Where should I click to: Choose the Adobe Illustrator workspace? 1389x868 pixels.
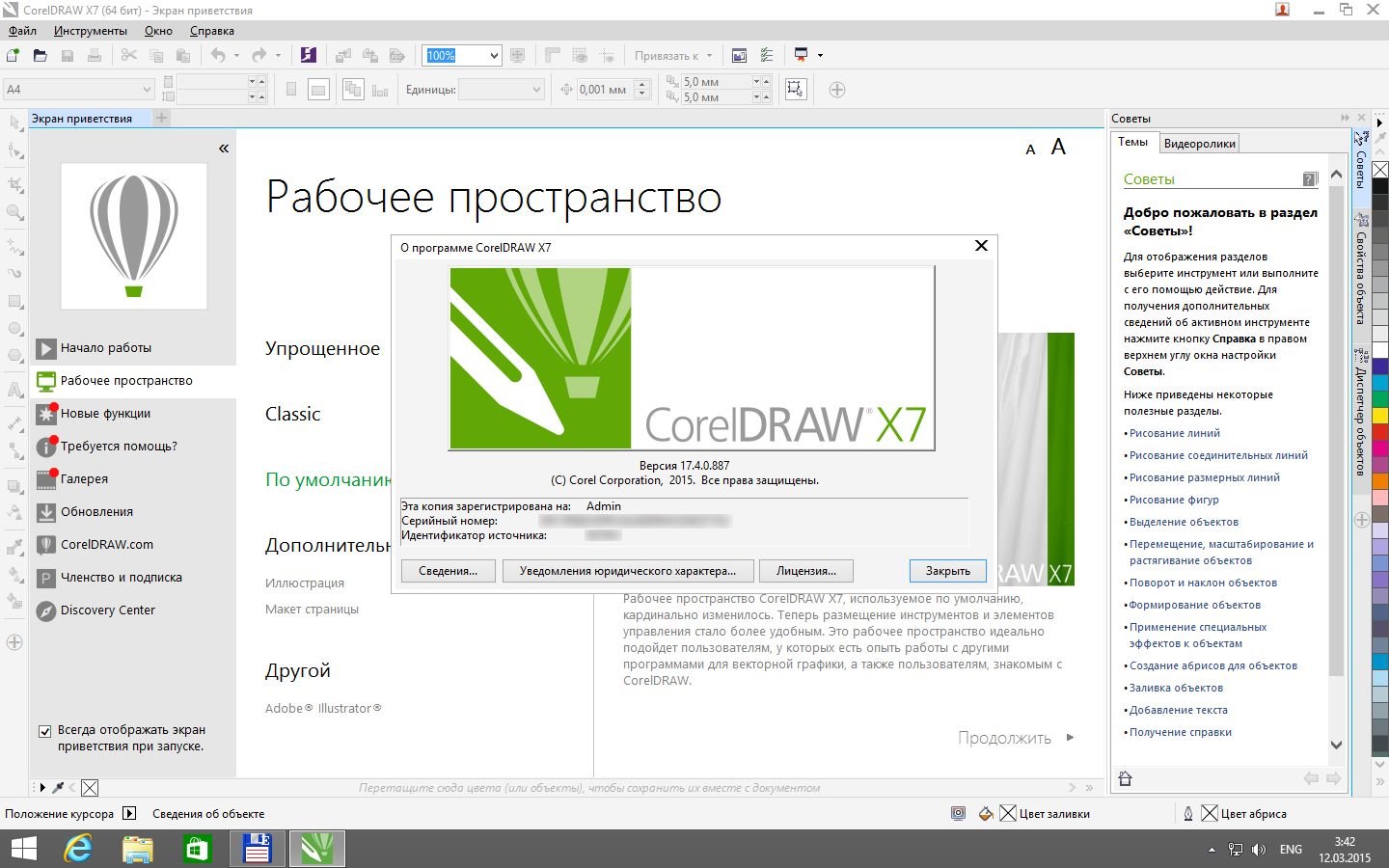[x=323, y=708]
